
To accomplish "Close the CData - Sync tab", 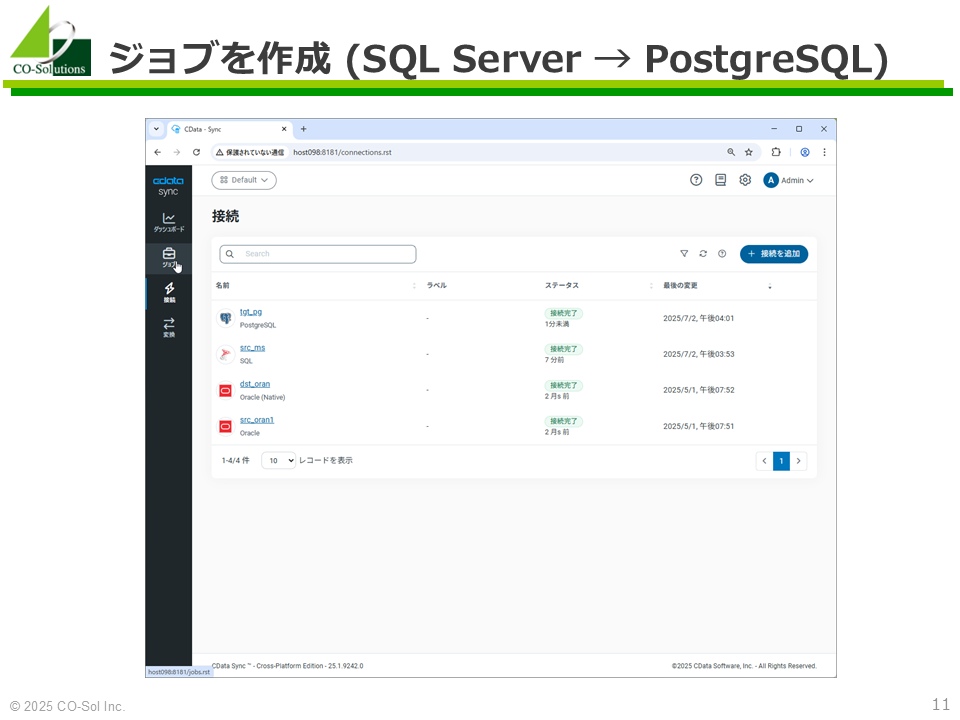I will point(284,129).
